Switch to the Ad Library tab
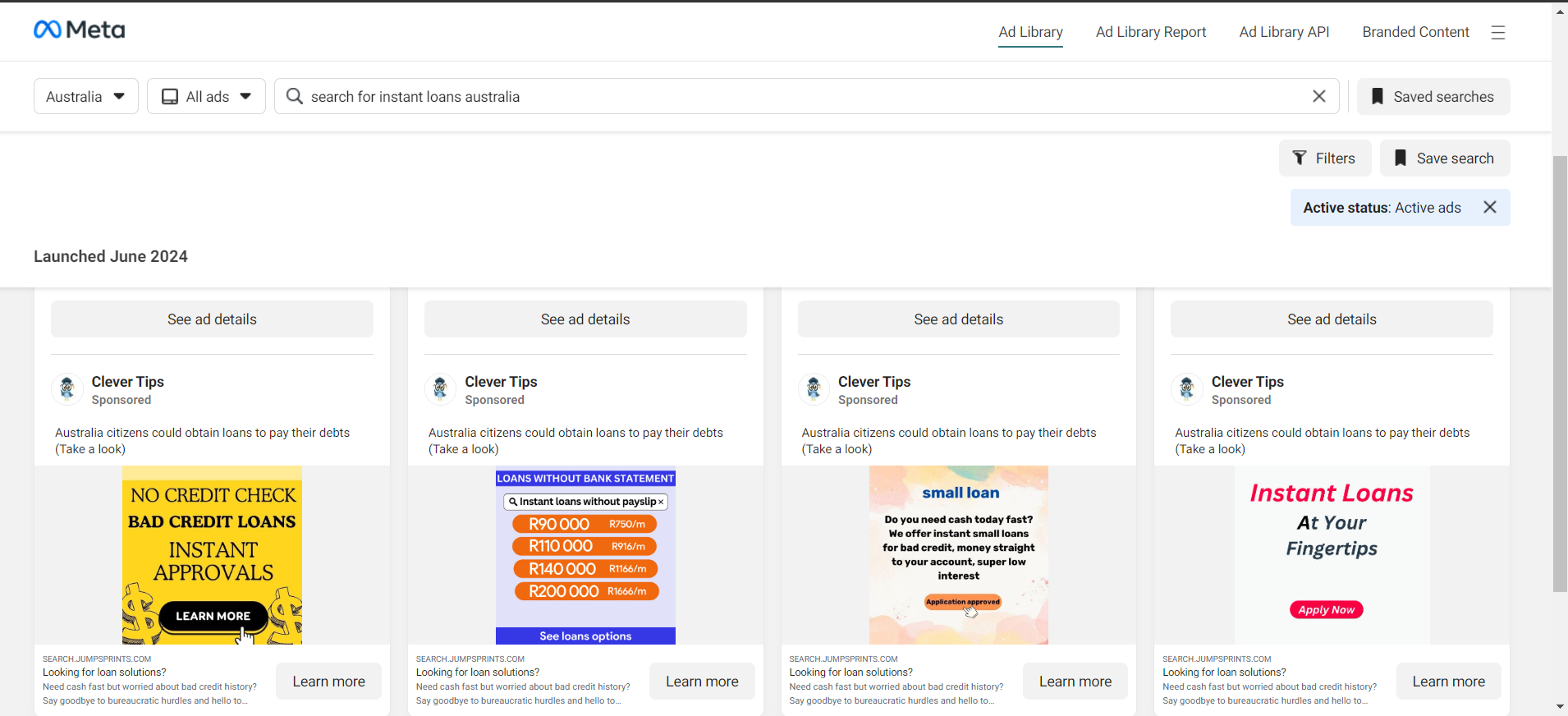 [1030, 32]
